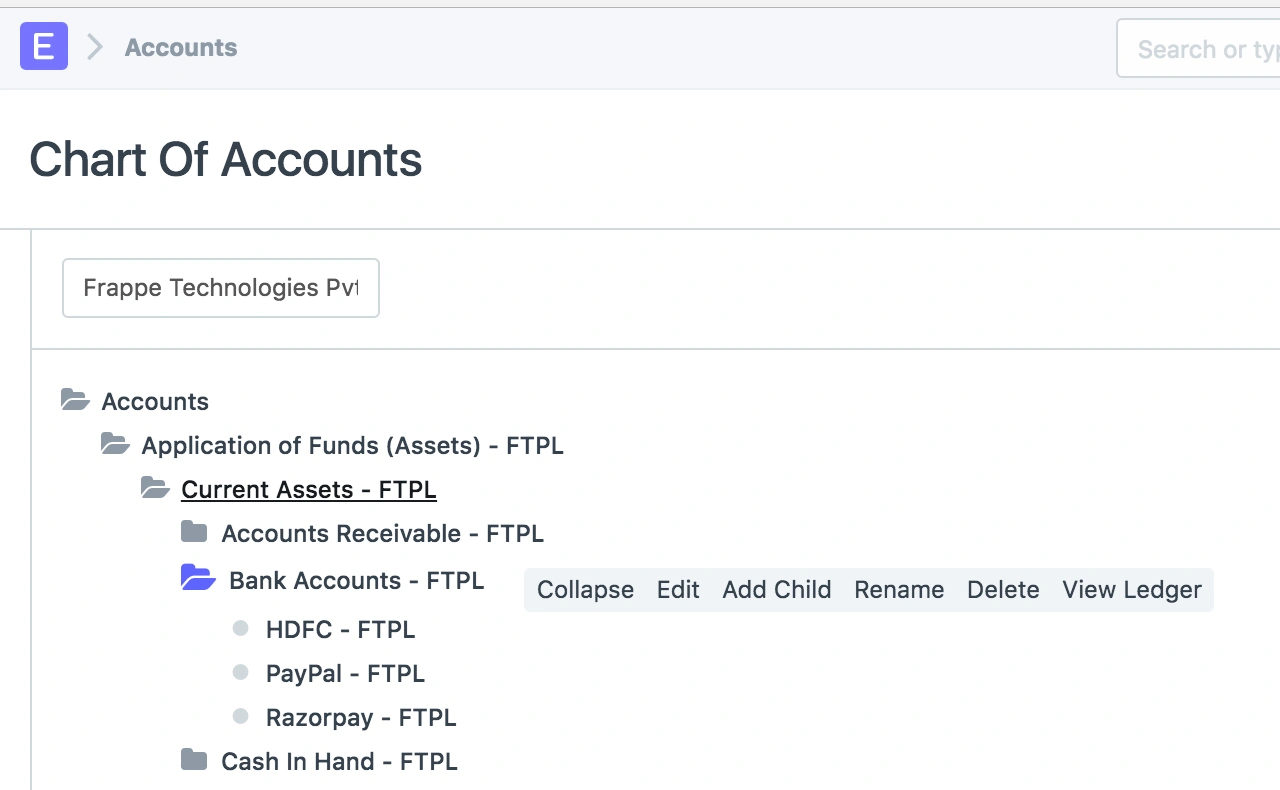Open folder icon beside Accounts root node
Screen dimensions: 1280x790
coord(74,399)
